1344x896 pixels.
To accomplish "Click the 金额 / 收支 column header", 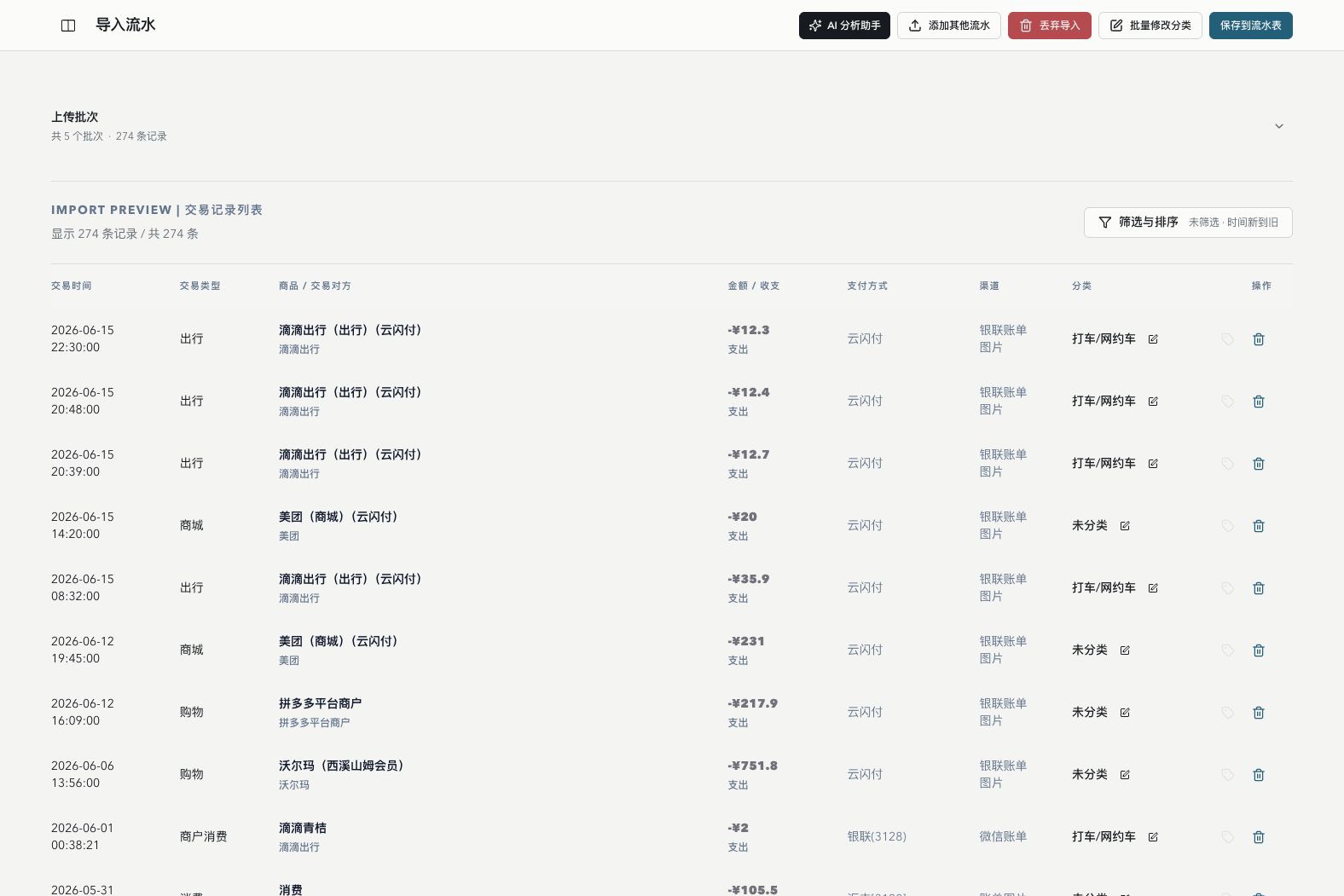I will 753,286.
